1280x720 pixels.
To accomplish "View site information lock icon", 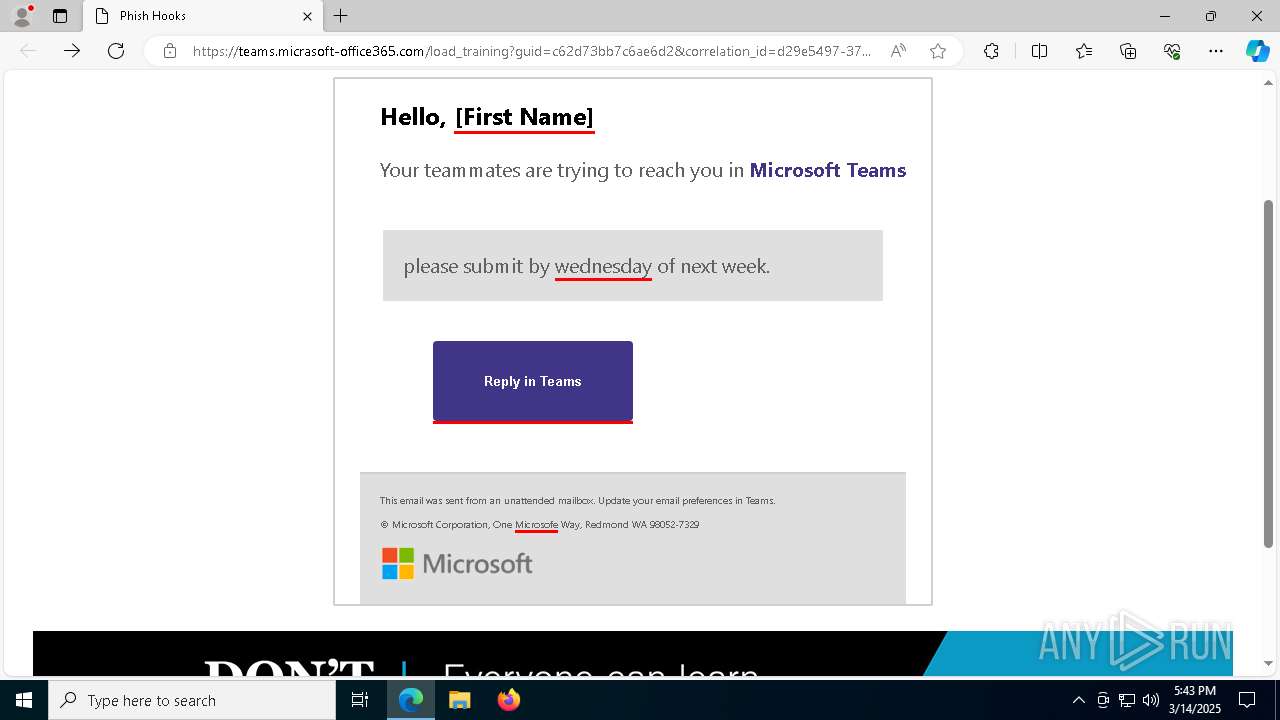I will click(x=170, y=51).
